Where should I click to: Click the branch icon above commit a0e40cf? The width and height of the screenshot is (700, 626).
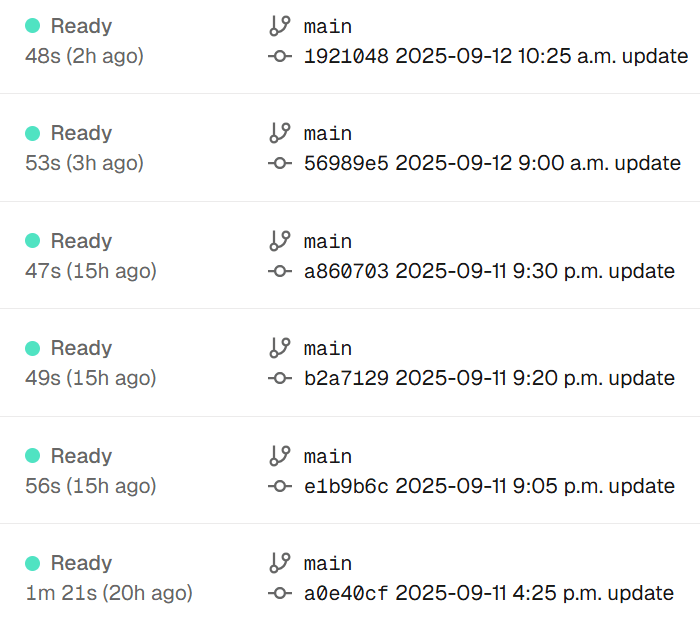pos(279,563)
